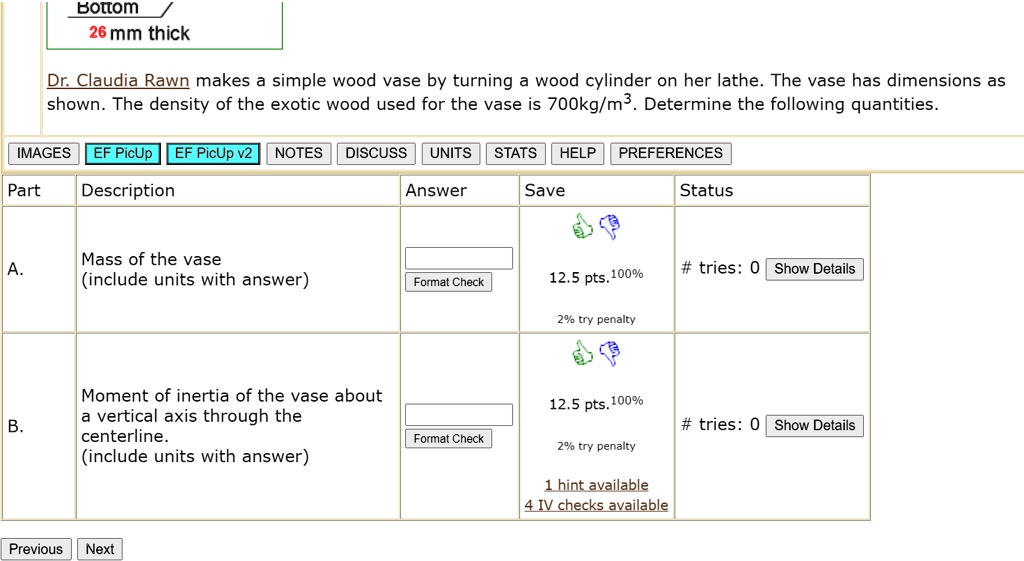Launch EF PicUp v2 tool

(x=214, y=153)
